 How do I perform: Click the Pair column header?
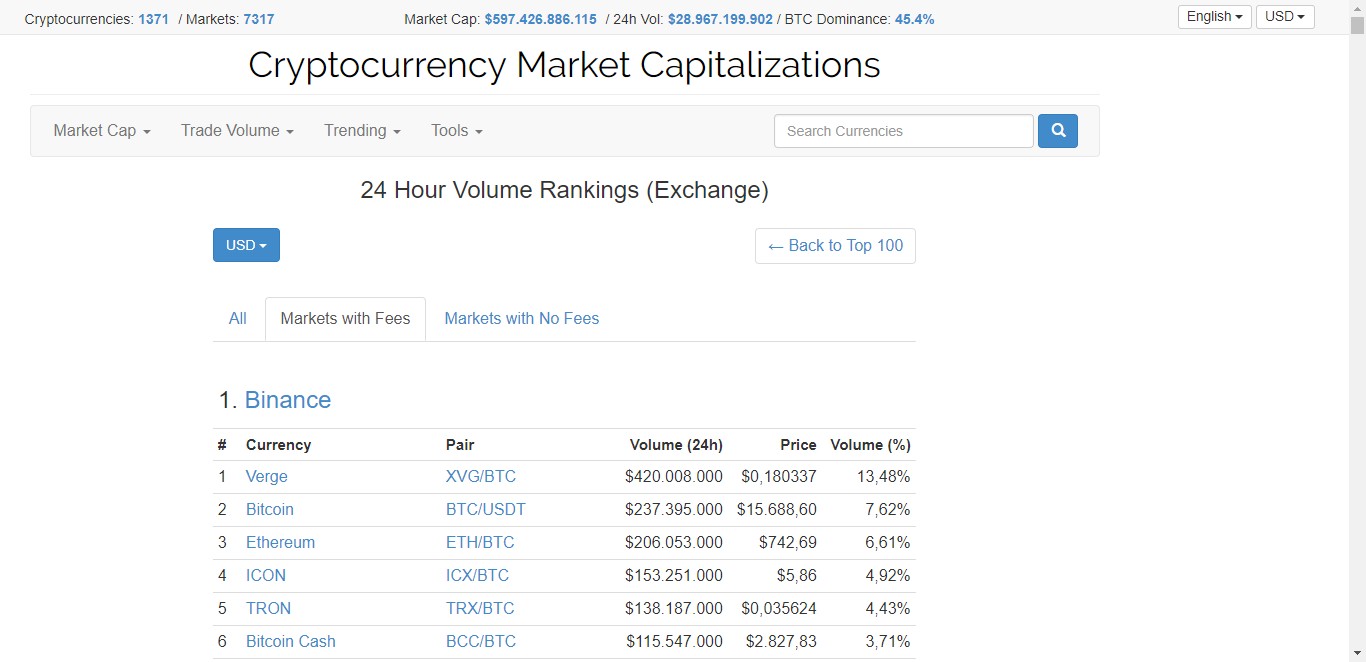pos(460,445)
